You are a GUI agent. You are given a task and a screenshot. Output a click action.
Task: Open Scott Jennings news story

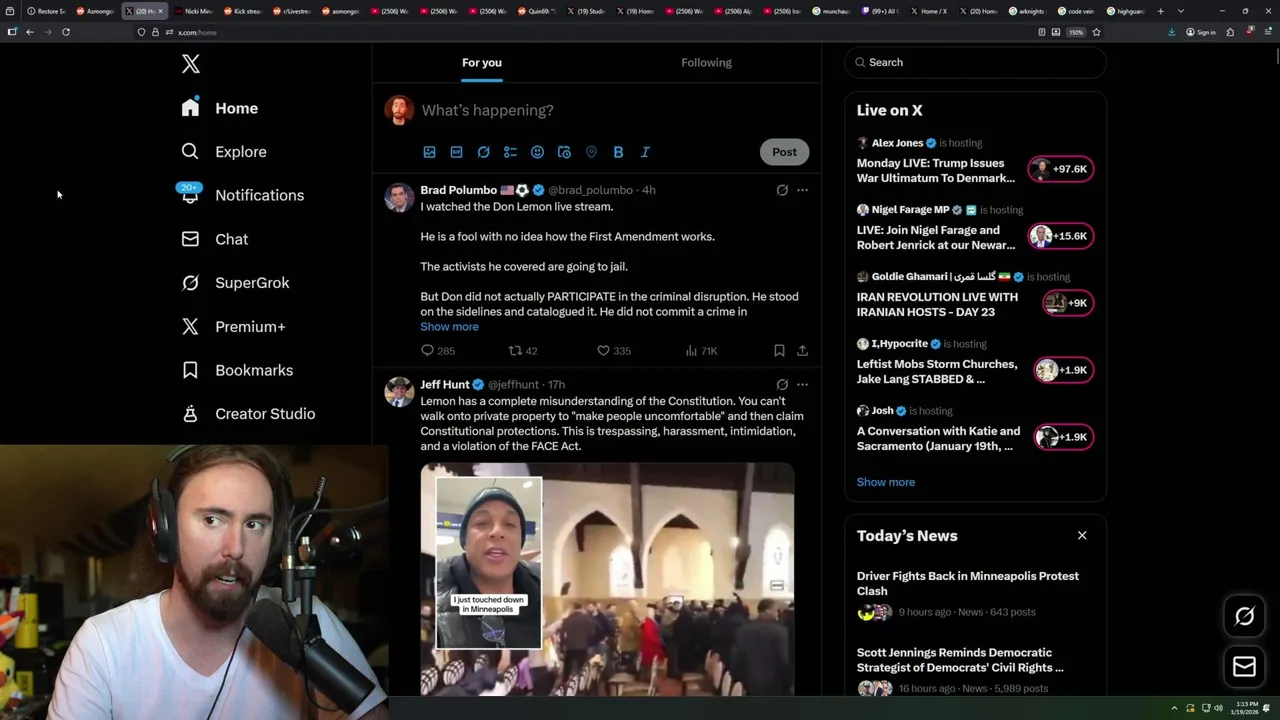(960, 660)
